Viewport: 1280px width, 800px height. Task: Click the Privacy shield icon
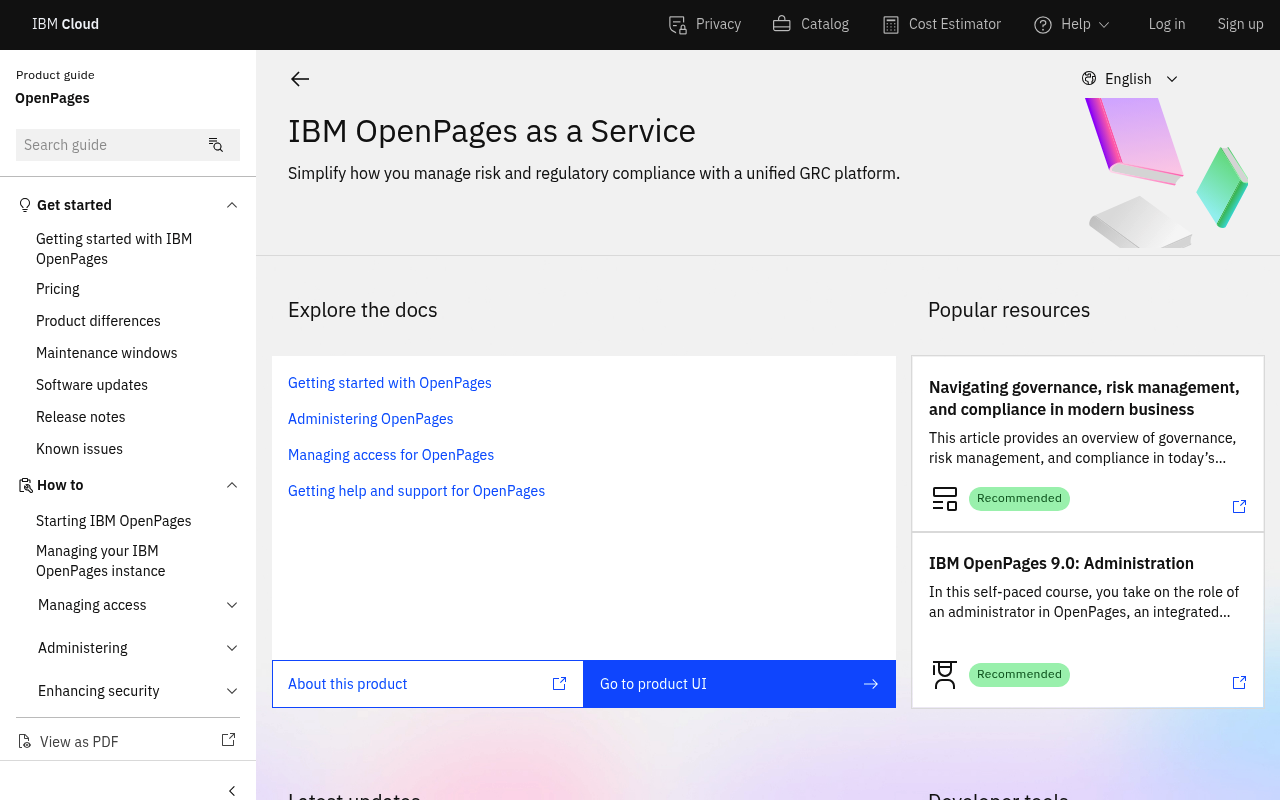tap(678, 25)
